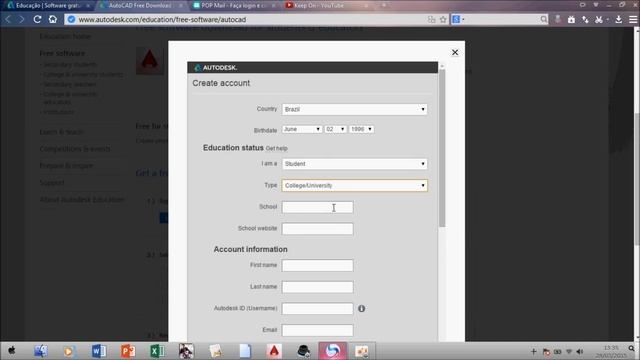Open the downloads arrow icon in toolbar
This screenshot has height=360, width=640.
(618, 19)
